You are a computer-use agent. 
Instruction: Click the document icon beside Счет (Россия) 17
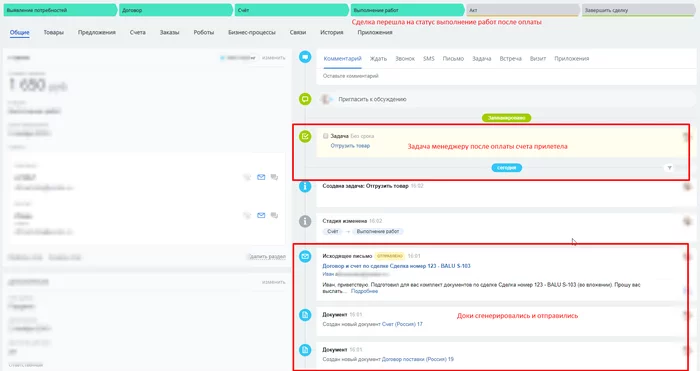[x=305, y=315]
